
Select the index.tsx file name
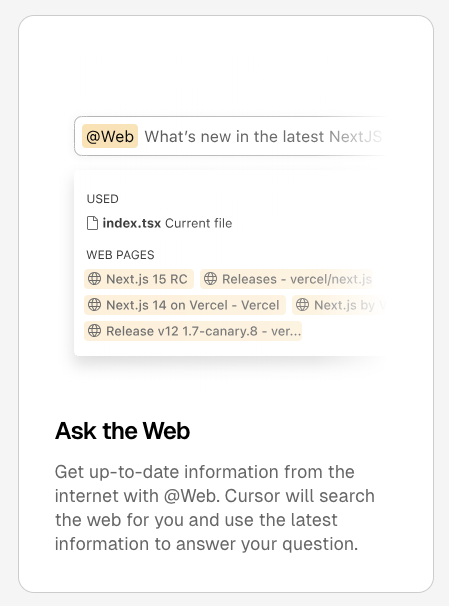pos(131,223)
